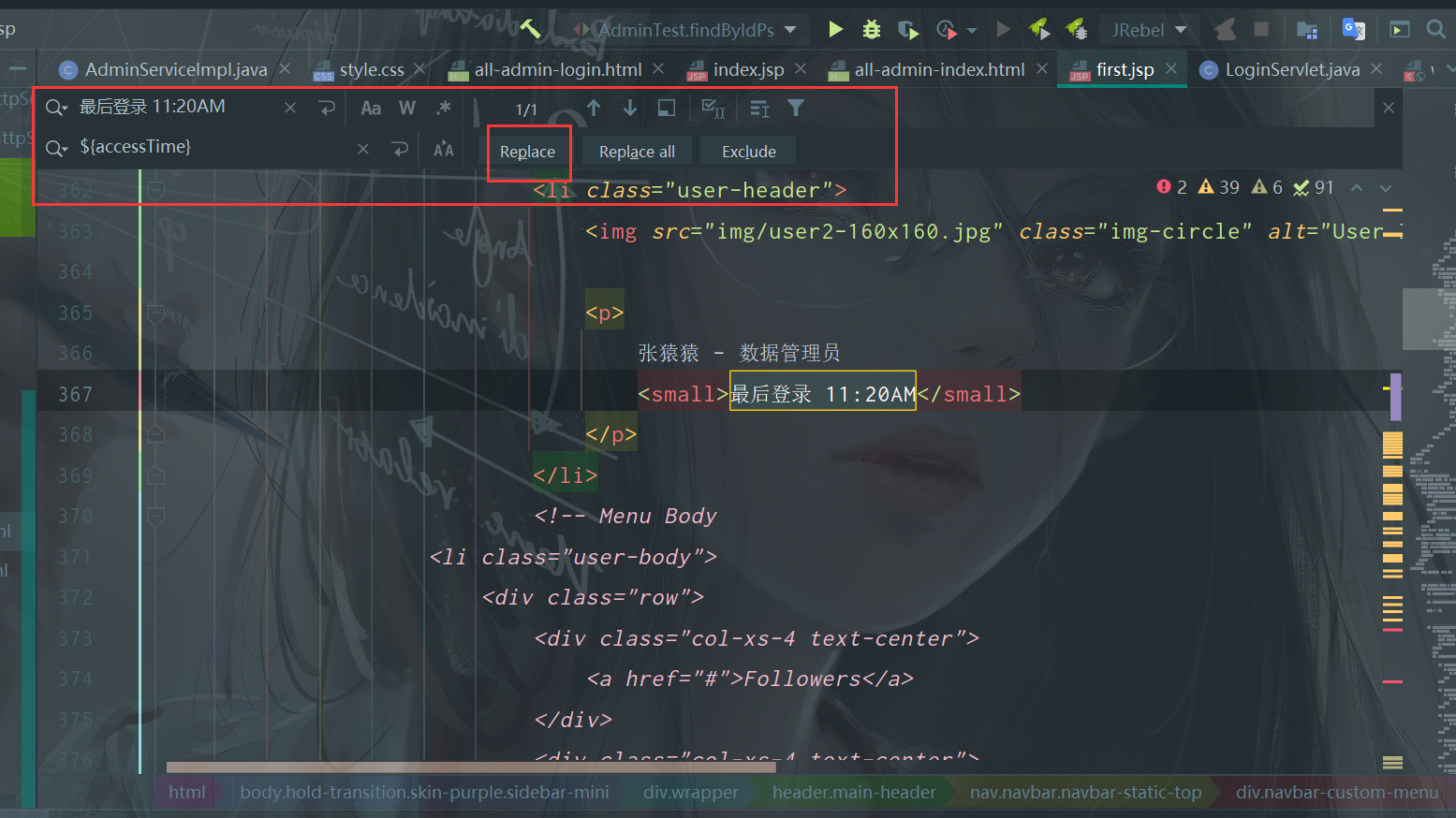Click the profiler run icon
The width and height of the screenshot is (1456, 818).
946,30
